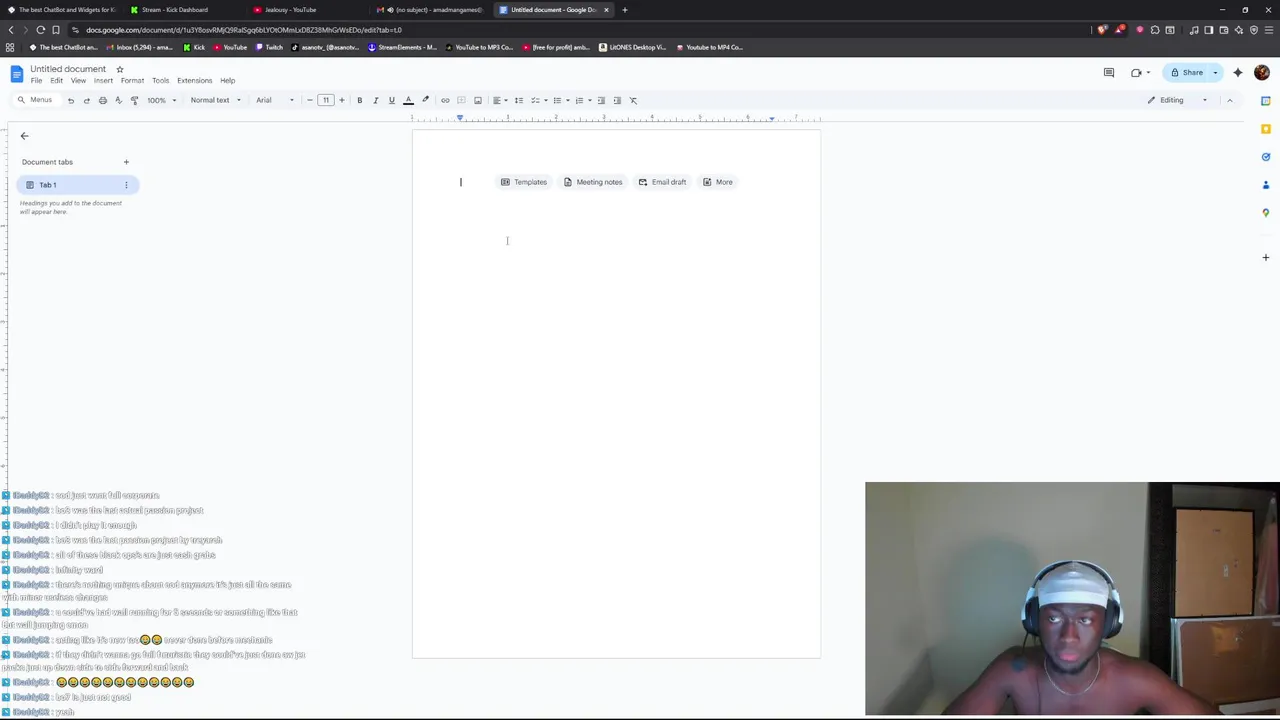
Task: Open Normal text style dropdown
Action: pyautogui.click(x=215, y=100)
